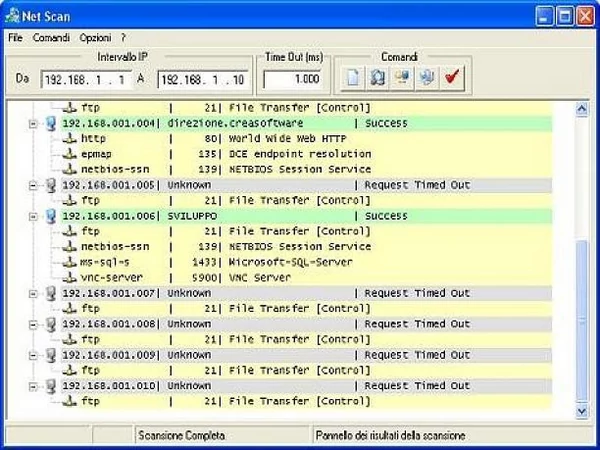Open the Opzioni menu
This screenshot has width=600, height=450.
click(95, 38)
